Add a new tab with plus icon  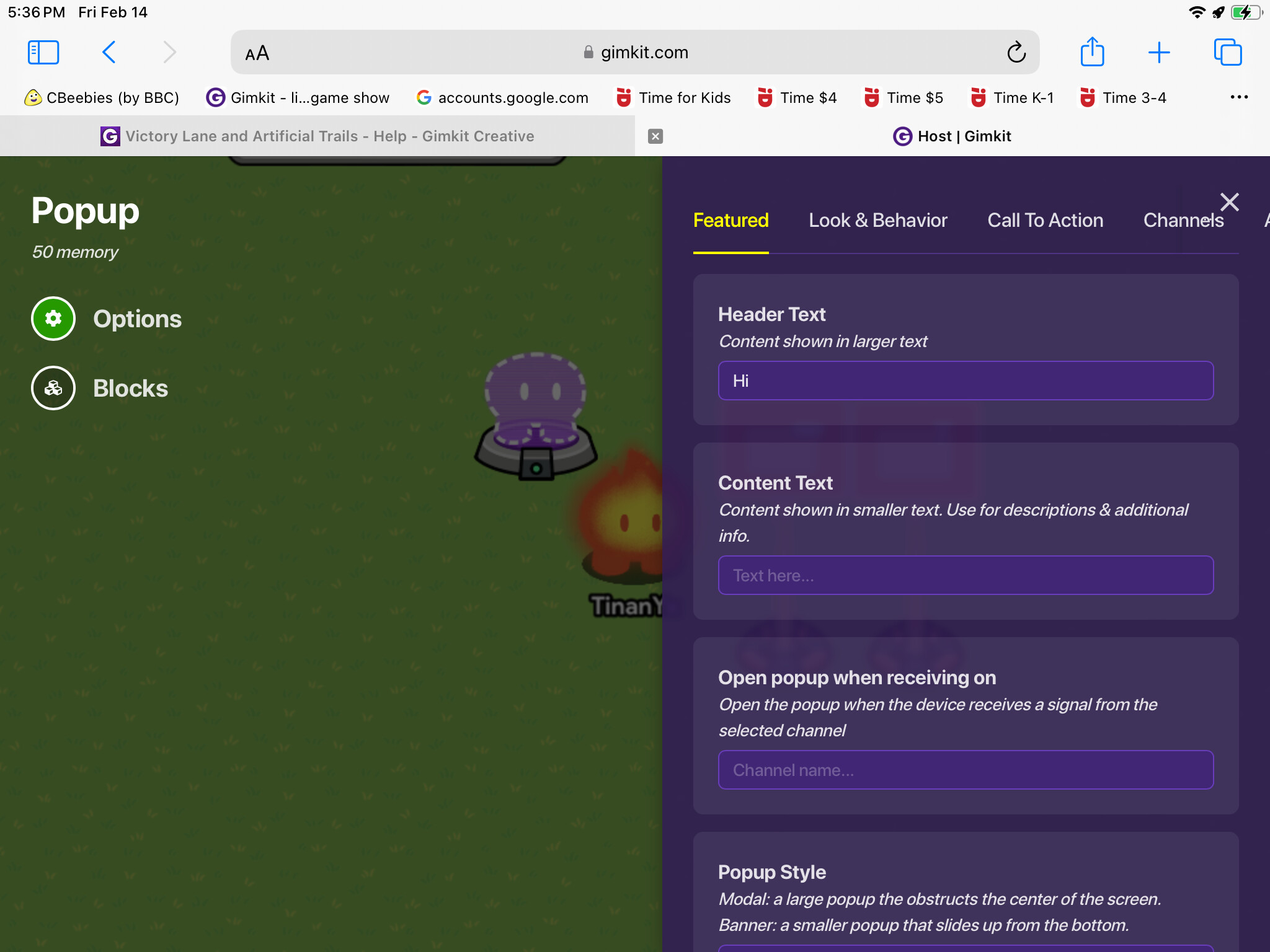click(1159, 53)
